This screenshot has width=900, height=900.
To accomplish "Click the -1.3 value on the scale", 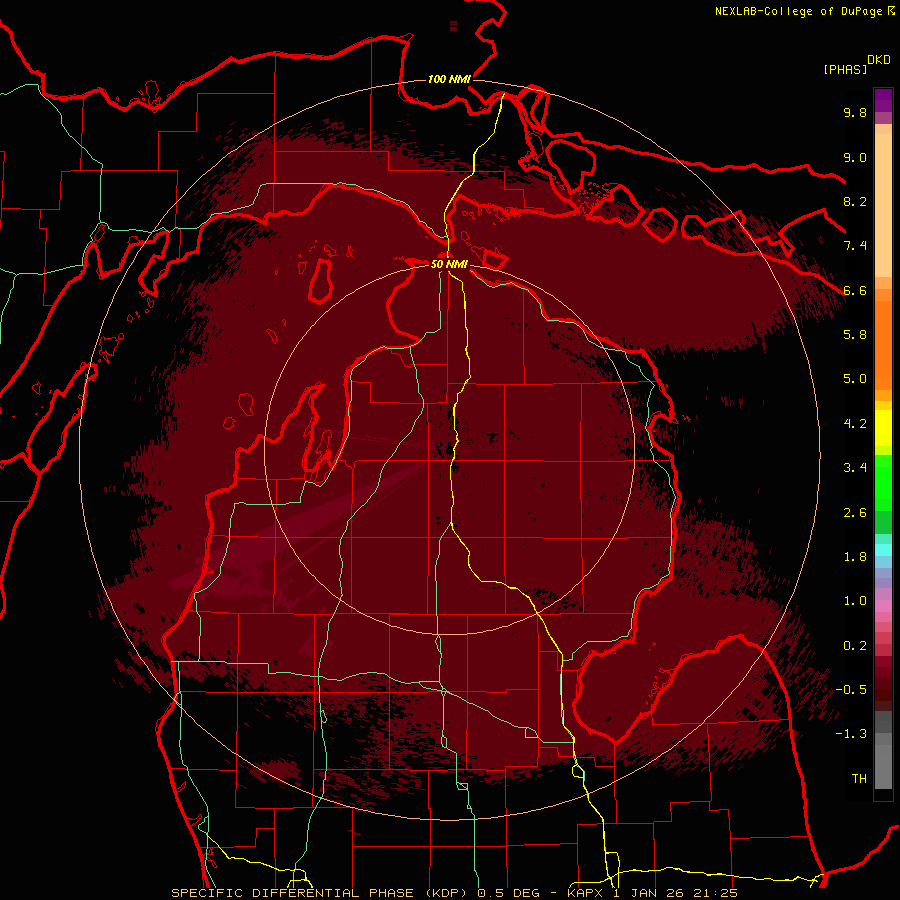I will point(851,734).
